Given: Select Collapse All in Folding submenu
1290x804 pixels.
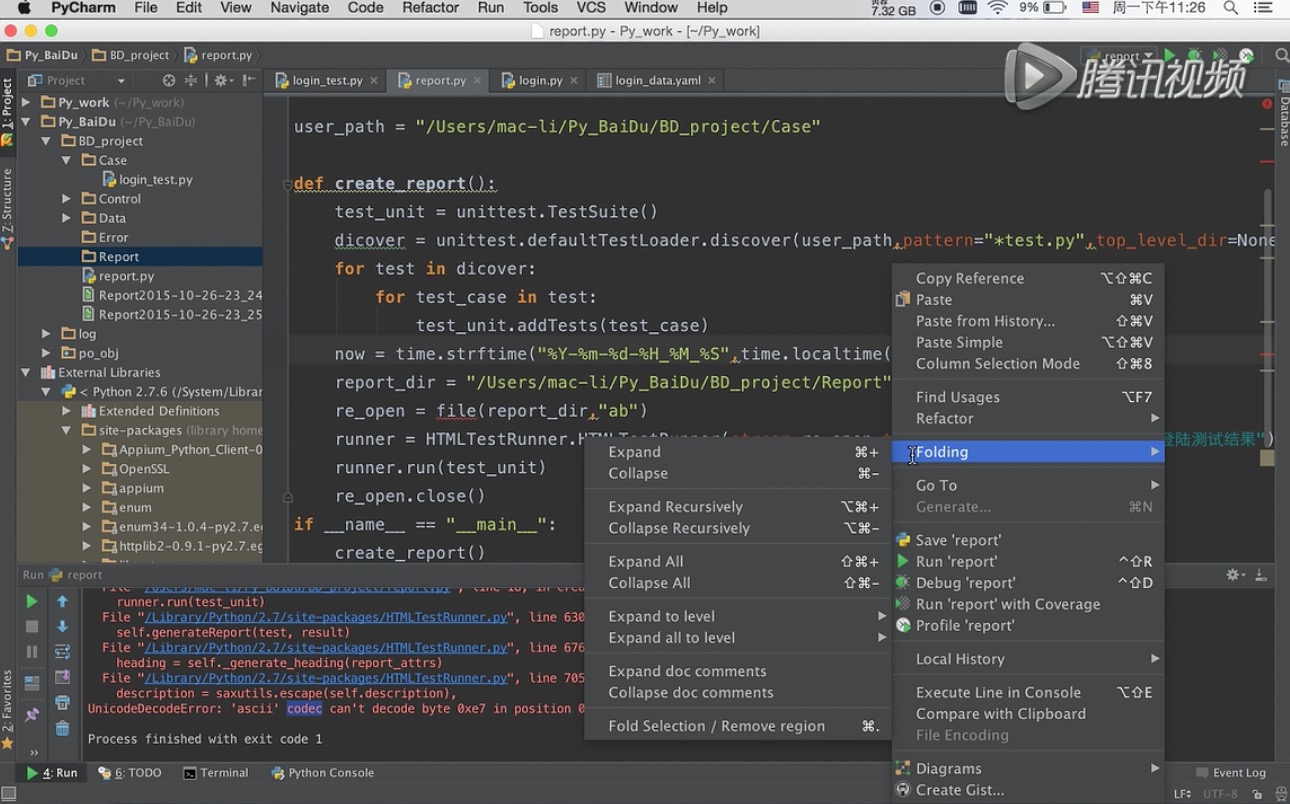Looking at the screenshot, I should 649,583.
